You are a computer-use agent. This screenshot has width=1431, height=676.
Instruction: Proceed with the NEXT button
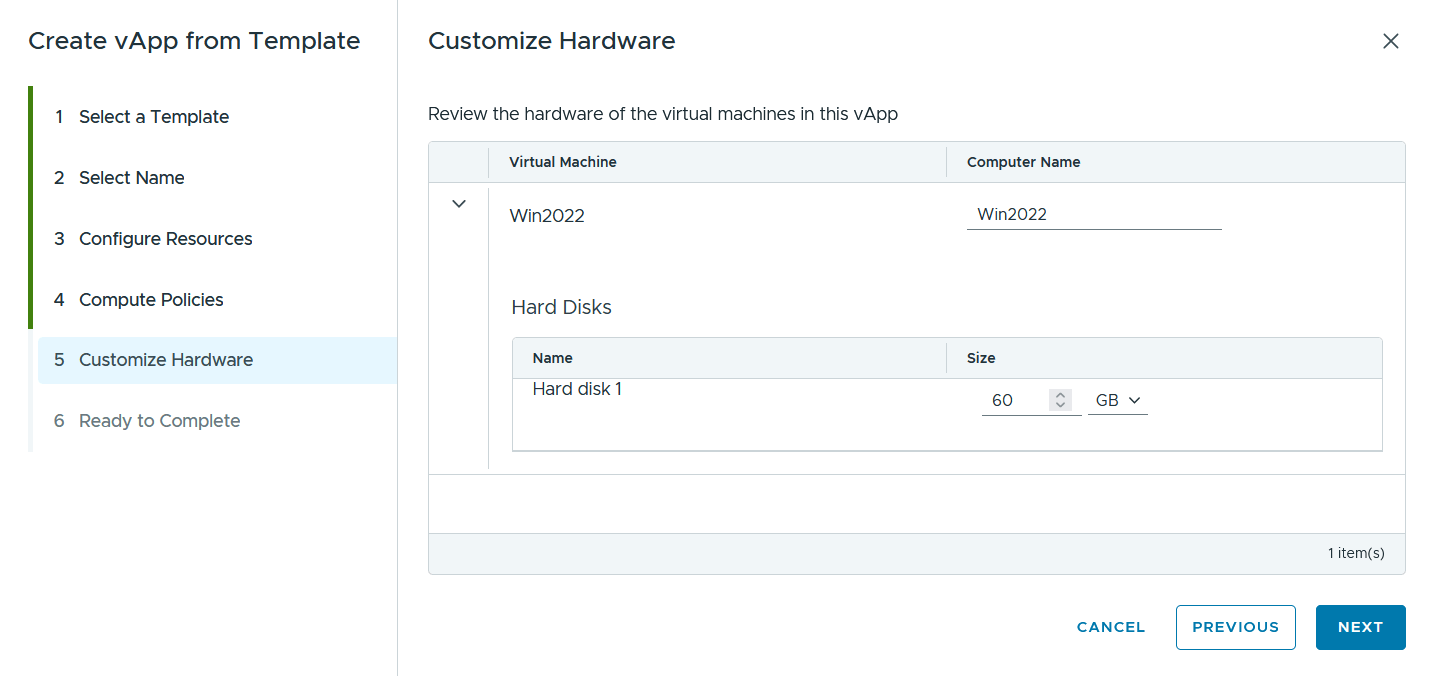pos(1360,627)
